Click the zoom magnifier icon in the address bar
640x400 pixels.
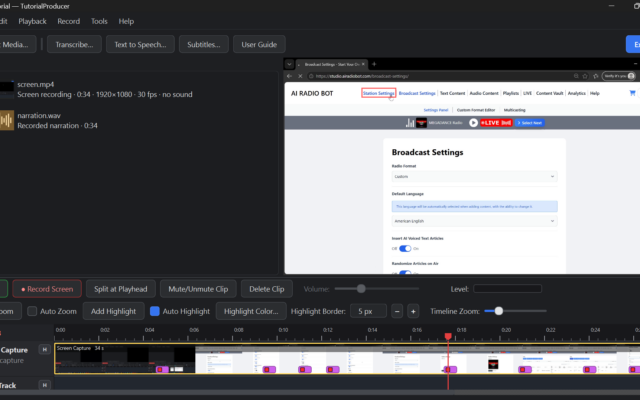click(576, 76)
